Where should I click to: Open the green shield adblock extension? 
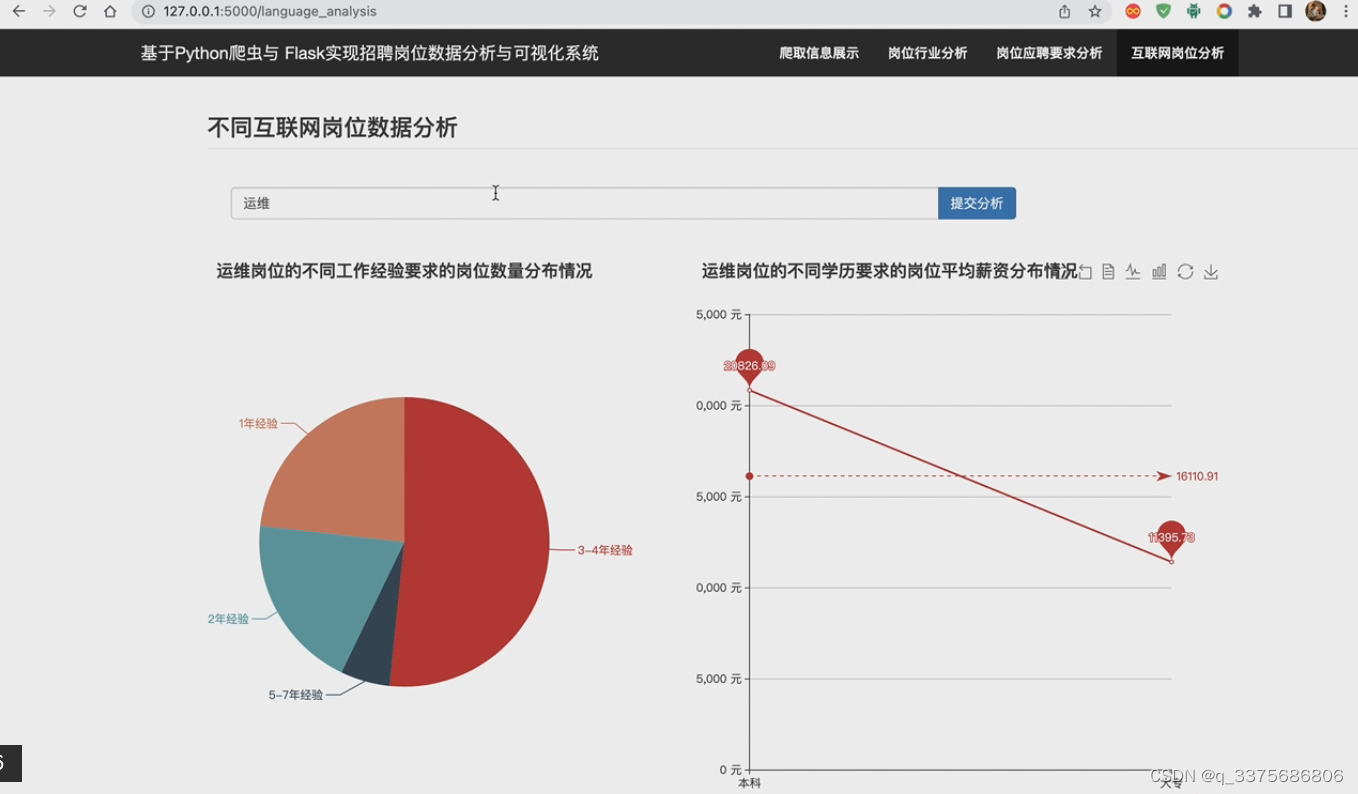click(1163, 12)
